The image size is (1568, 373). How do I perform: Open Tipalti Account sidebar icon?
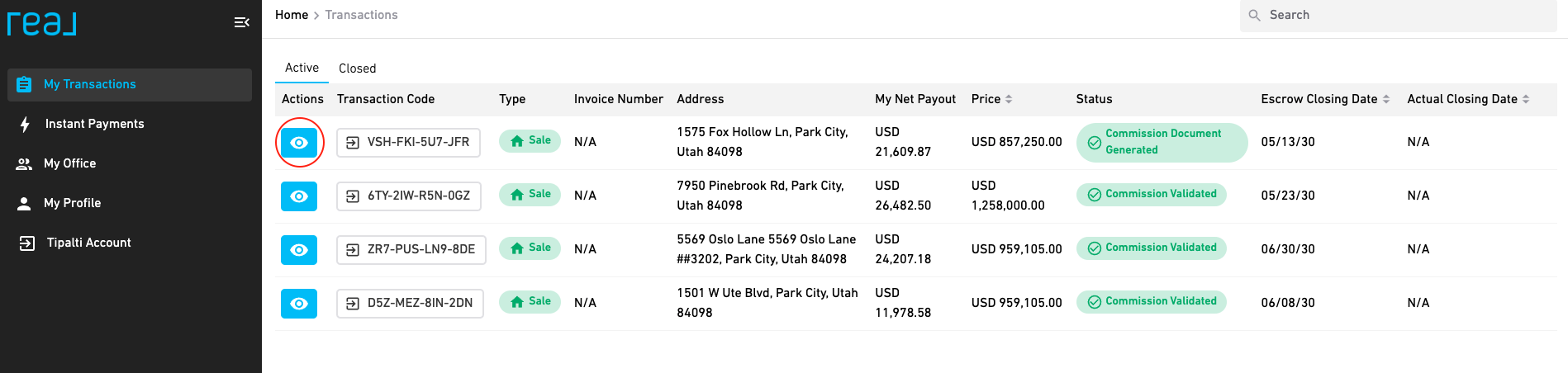click(26, 243)
